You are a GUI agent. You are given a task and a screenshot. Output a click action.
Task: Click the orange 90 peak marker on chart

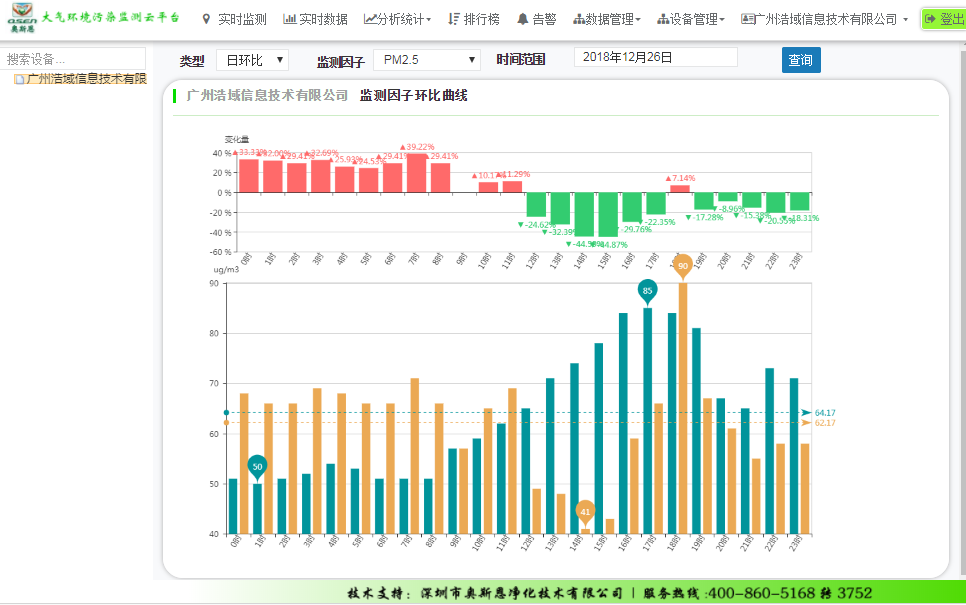pyautogui.click(x=683, y=266)
